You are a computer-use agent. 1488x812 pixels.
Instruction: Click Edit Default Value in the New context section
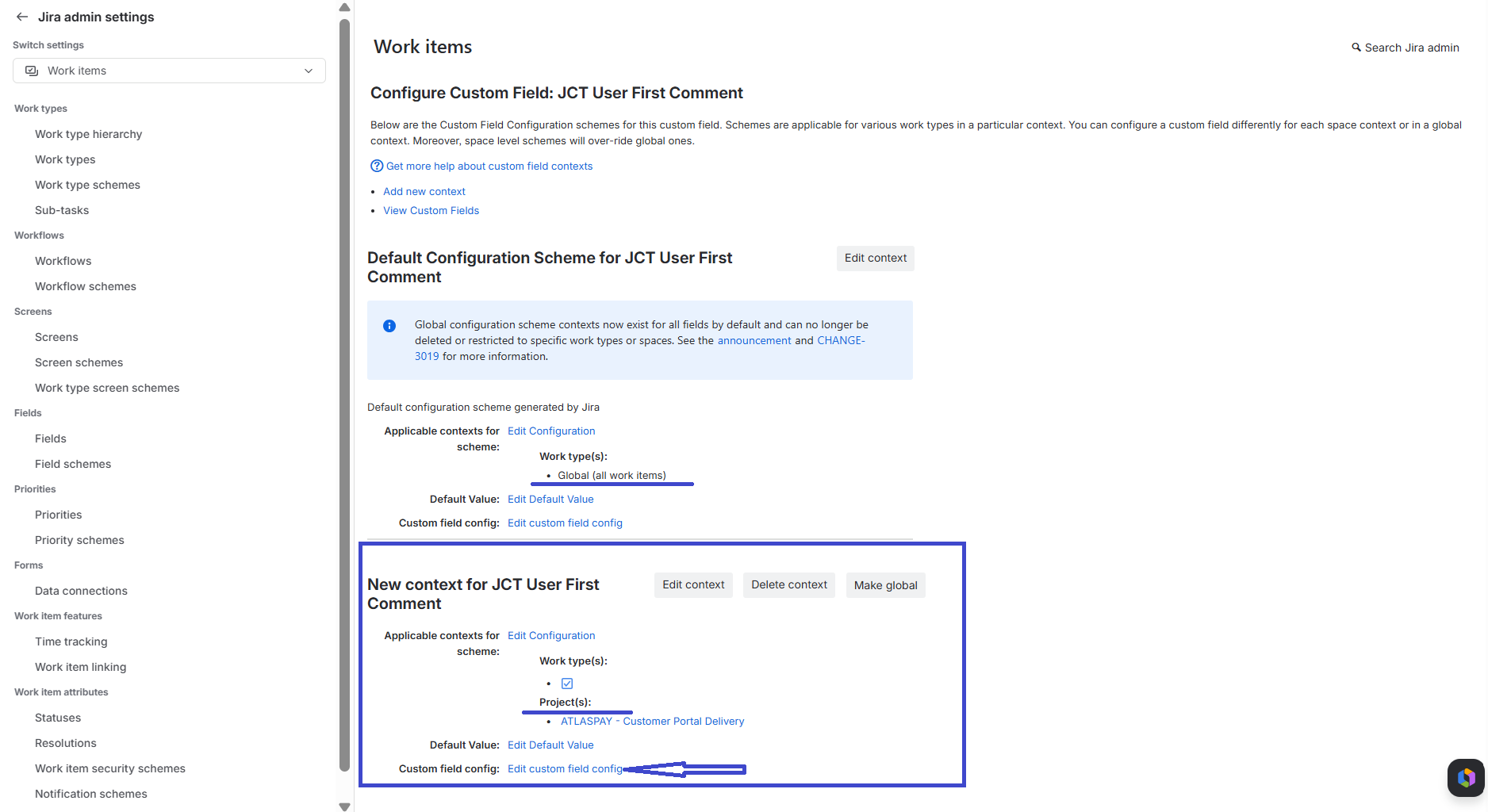[550, 745]
